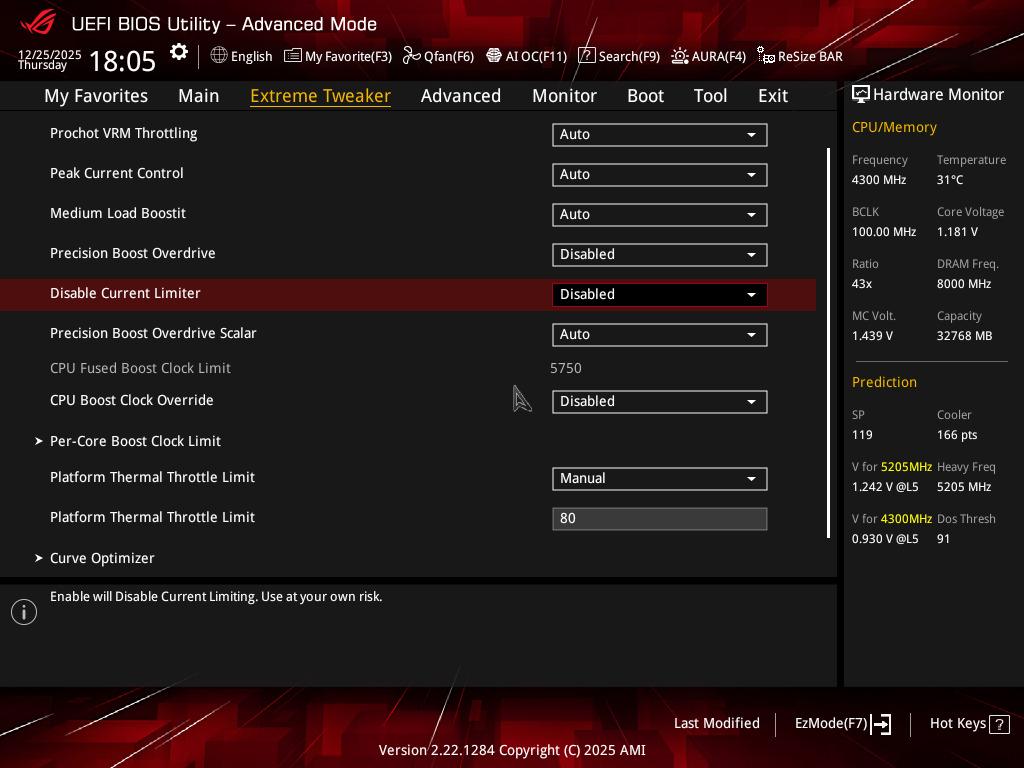This screenshot has height=768, width=1024.
Task: Go to the Monitor tab
Action: click(564, 96)
